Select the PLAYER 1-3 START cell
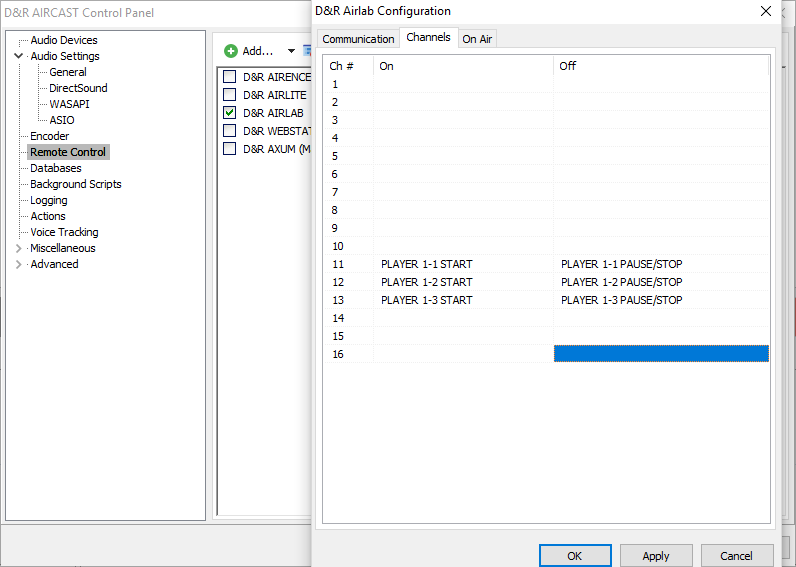796x567 pixels. [463, 300]
